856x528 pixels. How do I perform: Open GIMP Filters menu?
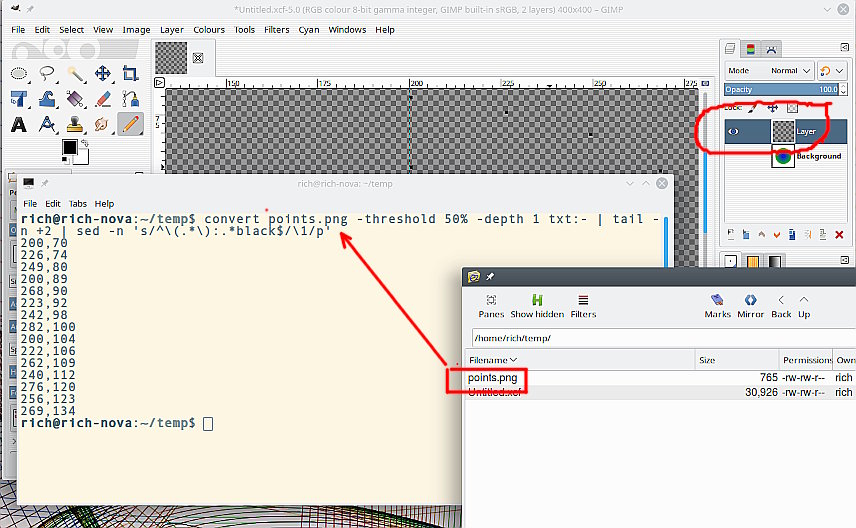(x=277, y=29)
